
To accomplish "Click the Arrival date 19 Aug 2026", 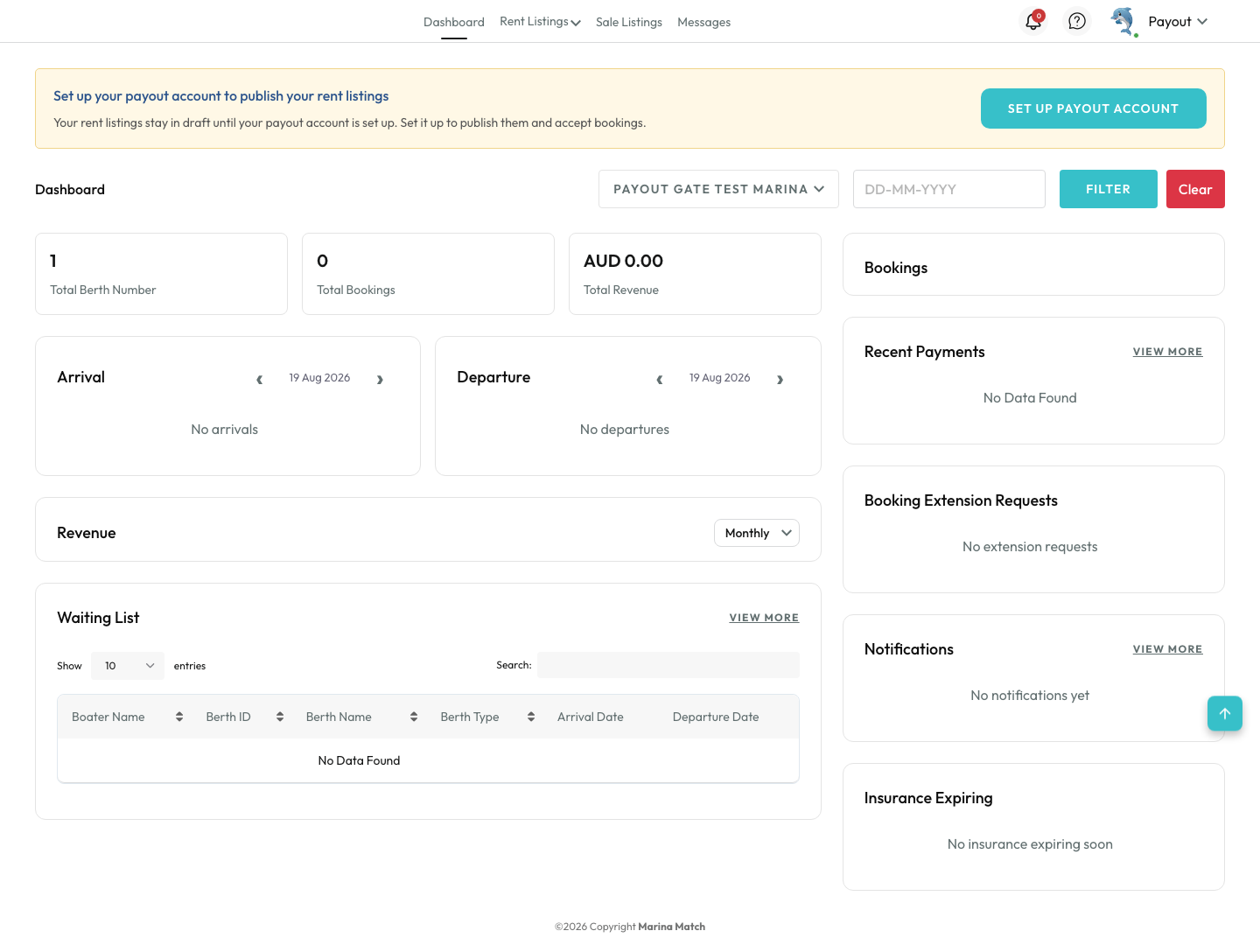I will click(x=319, y=378).
